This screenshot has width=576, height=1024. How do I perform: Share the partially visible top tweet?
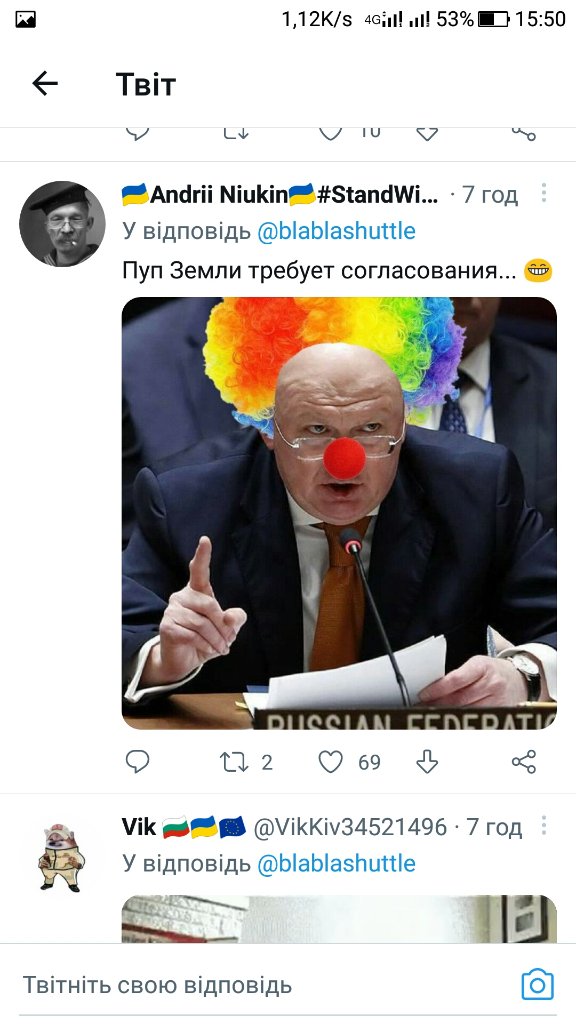pos(524,133)
